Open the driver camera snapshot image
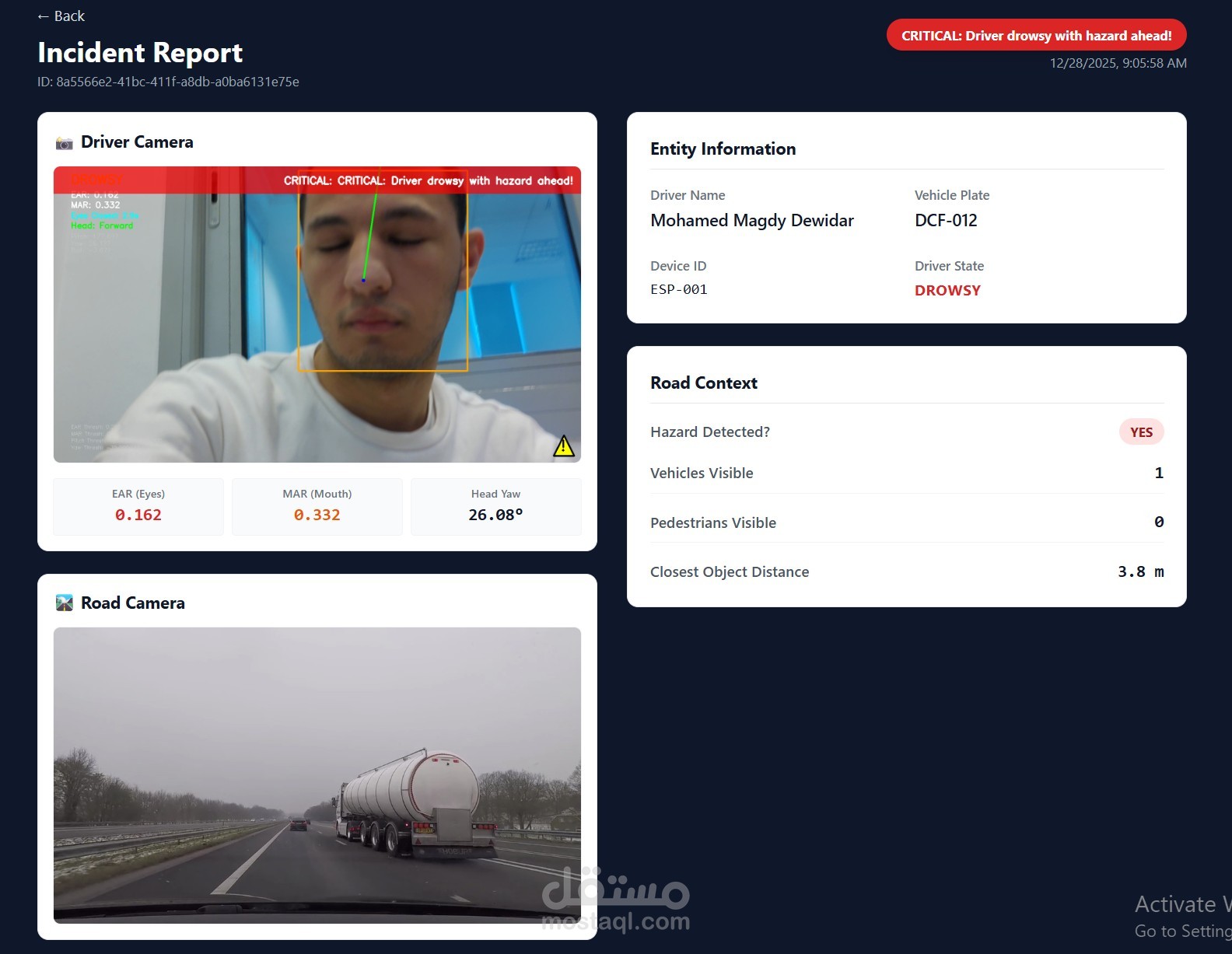1232x954 pixels. [317, 314]
